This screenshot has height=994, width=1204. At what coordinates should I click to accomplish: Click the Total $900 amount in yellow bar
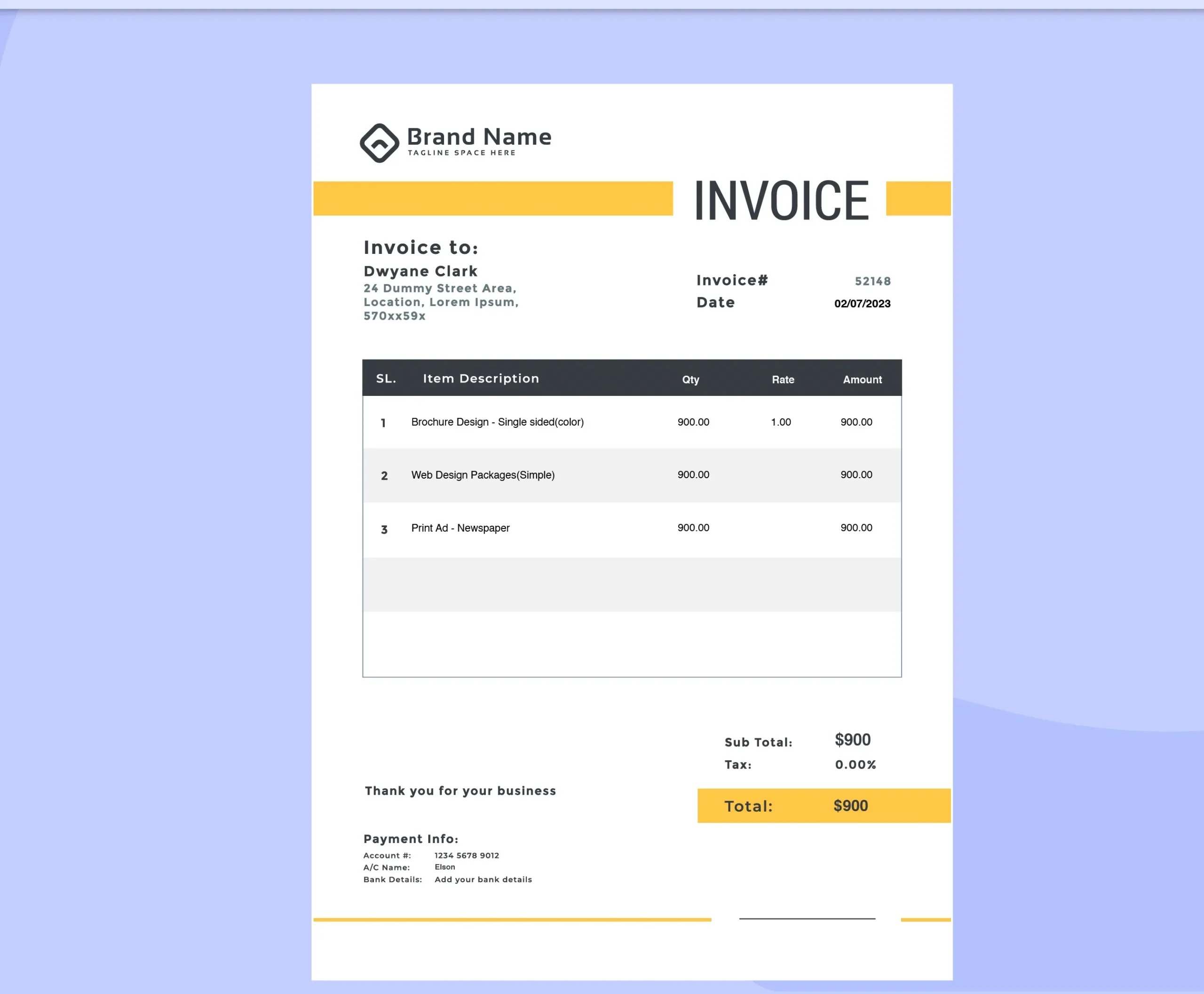tap(851, 805)
